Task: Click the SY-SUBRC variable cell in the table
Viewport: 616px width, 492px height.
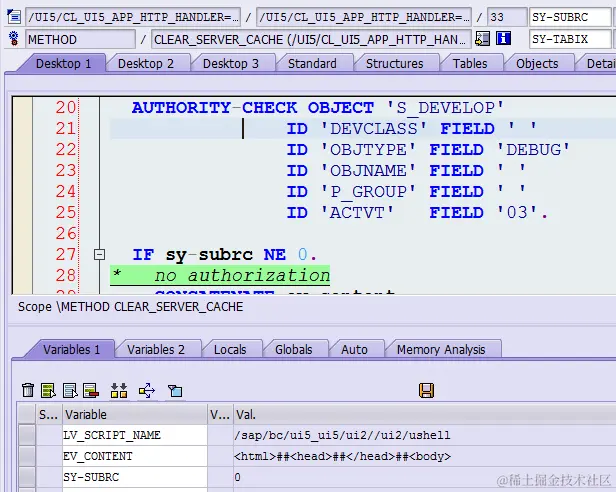Action: (x=135, y=477)
